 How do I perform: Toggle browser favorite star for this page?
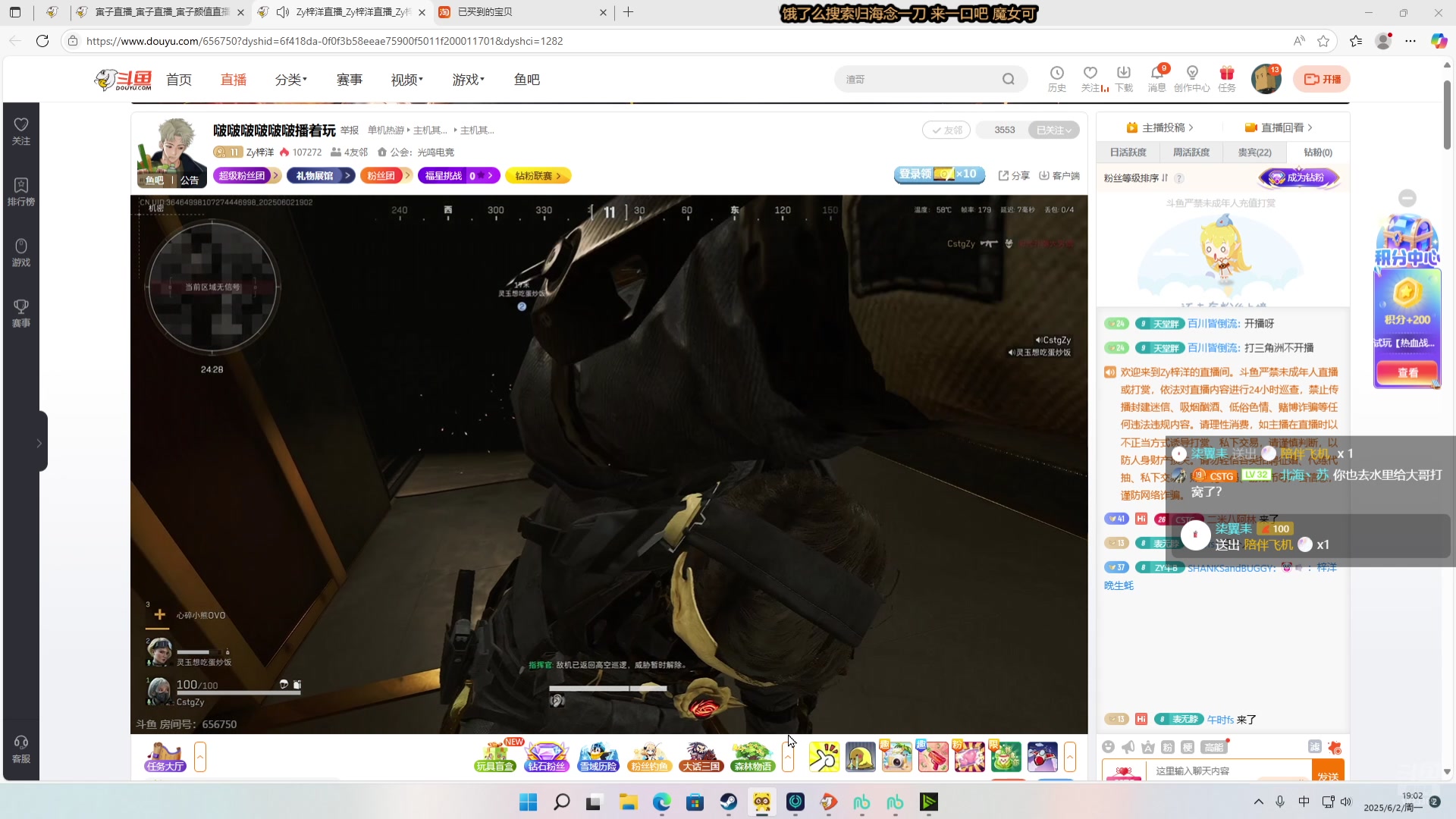click(1323, 41)
